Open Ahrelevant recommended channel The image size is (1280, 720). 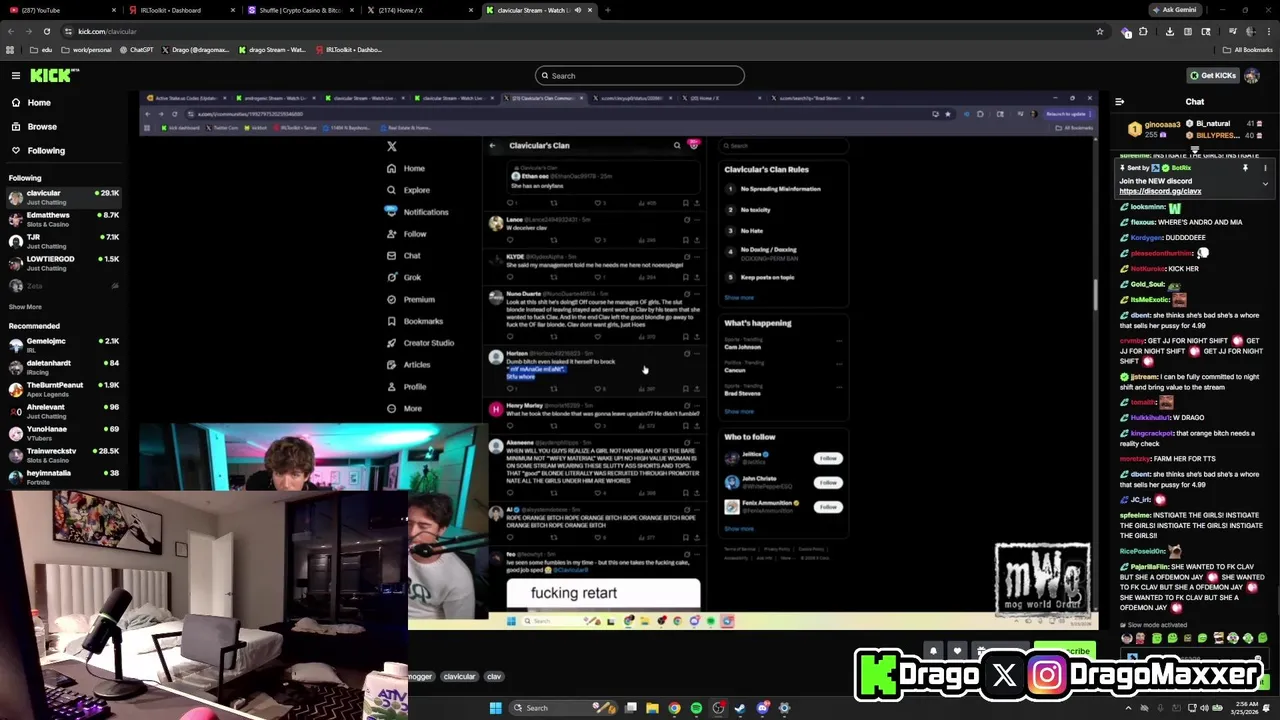[x=64, y=411]
